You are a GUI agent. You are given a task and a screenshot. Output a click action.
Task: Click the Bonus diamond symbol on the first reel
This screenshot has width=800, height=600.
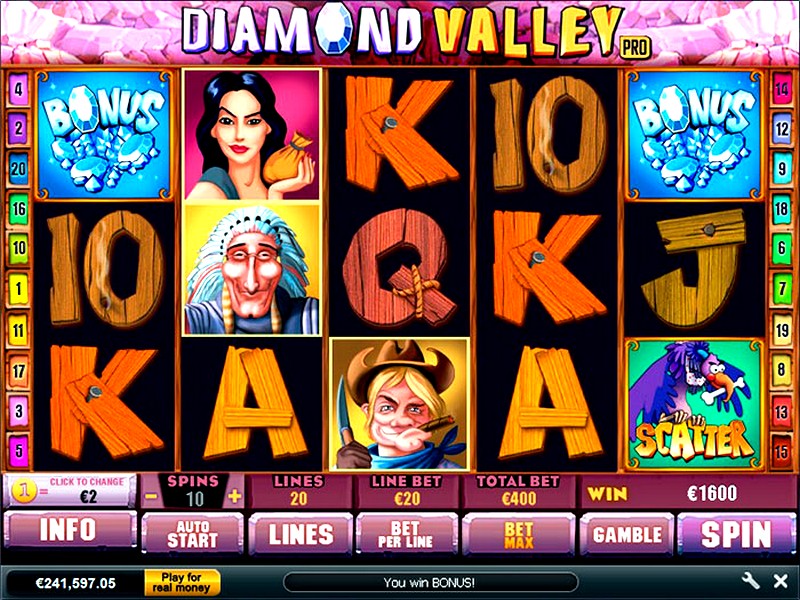[x=105, y=135]
